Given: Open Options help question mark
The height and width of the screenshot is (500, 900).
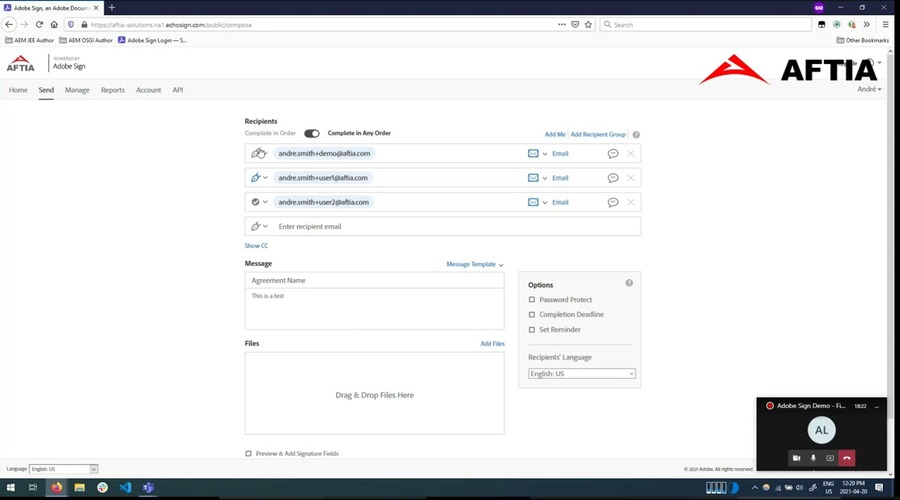Looking at the screenshot, I should 629,283.
